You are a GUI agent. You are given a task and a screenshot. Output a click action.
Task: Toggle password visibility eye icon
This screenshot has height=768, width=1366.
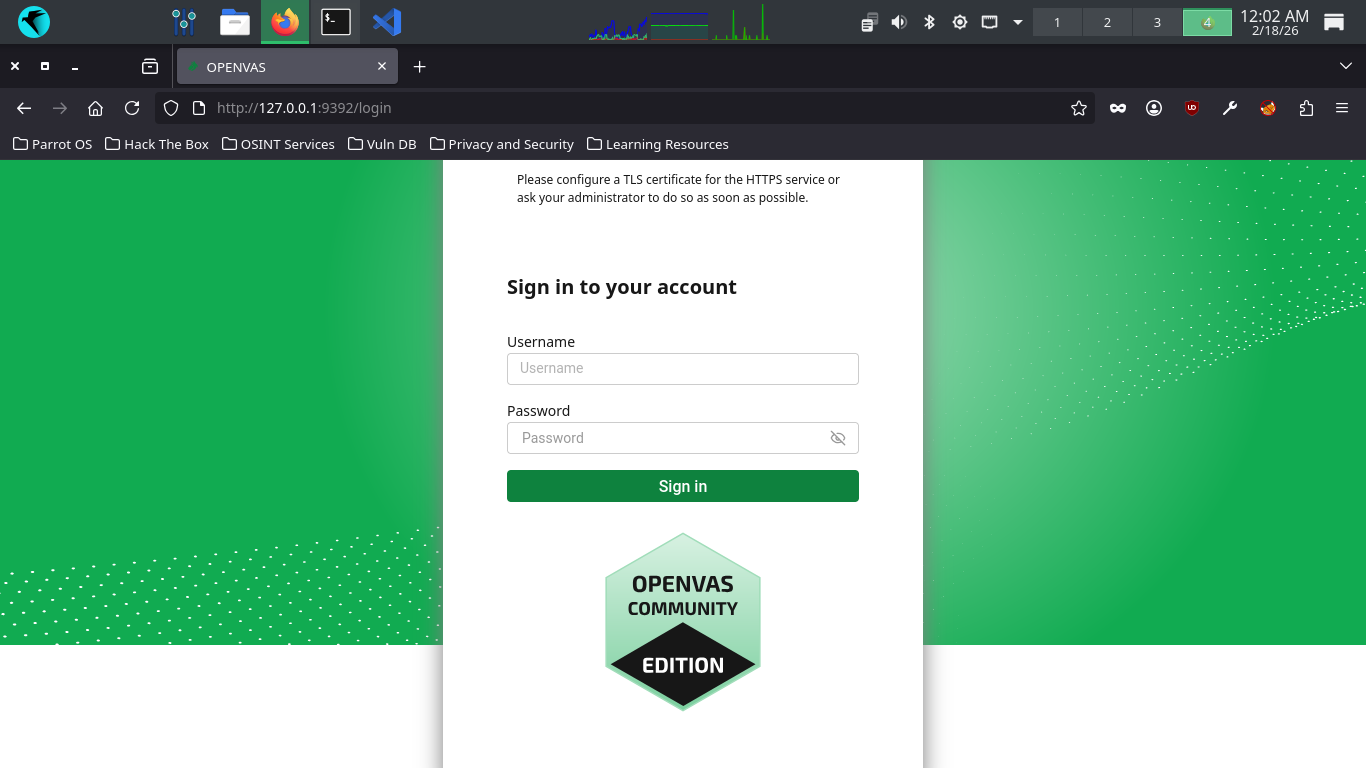(838, 438)
